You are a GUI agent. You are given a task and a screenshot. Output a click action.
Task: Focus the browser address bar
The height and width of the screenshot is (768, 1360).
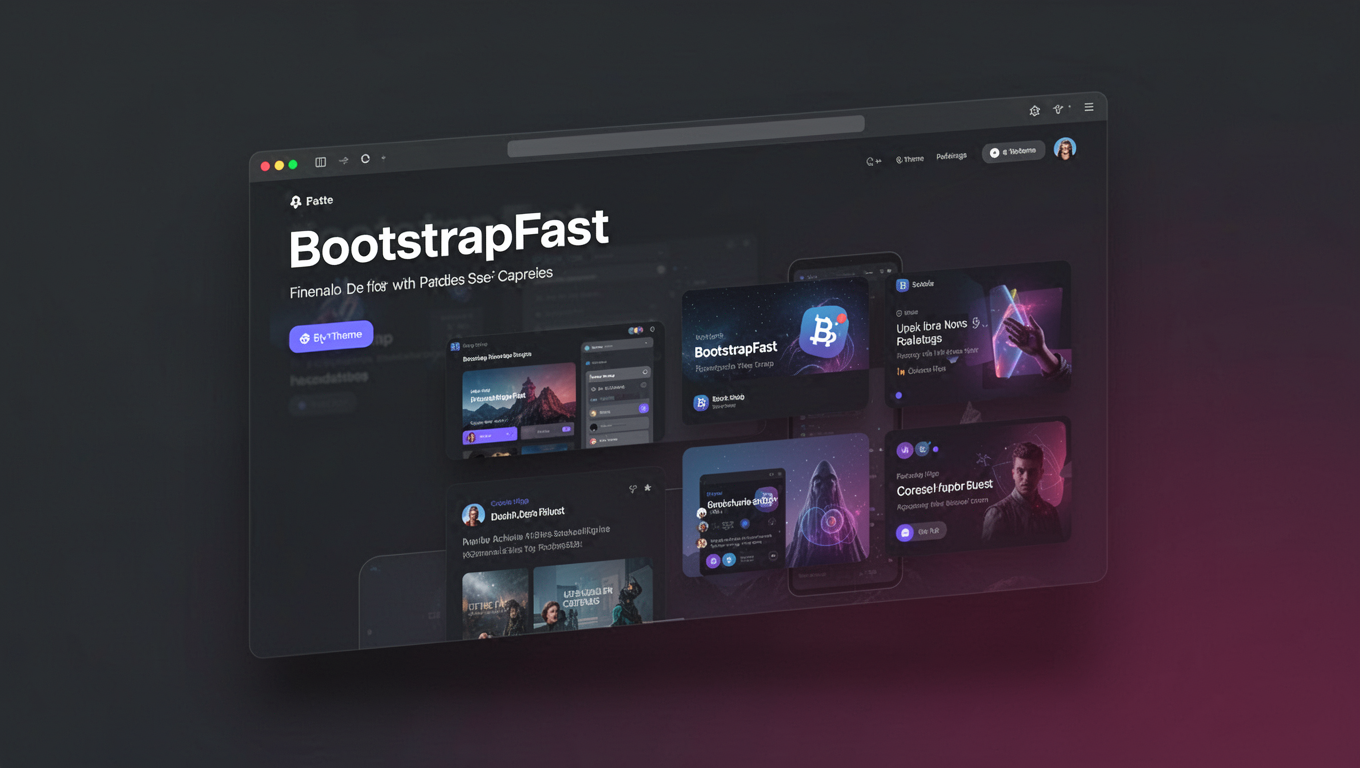[686, 137]
